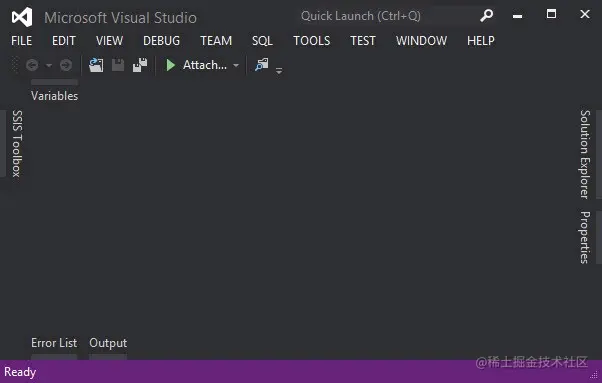Click the Open File folder icon

click(x=96, y=65)
